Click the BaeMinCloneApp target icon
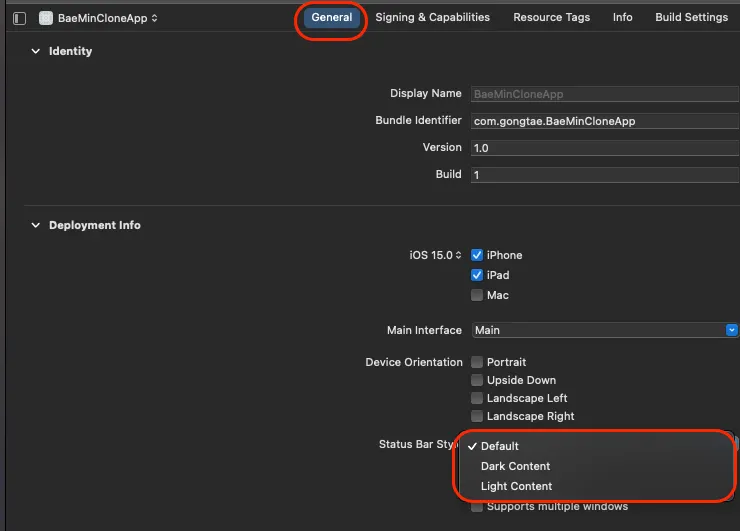Viewport: 740px width, 531px height. click(45, 18)
